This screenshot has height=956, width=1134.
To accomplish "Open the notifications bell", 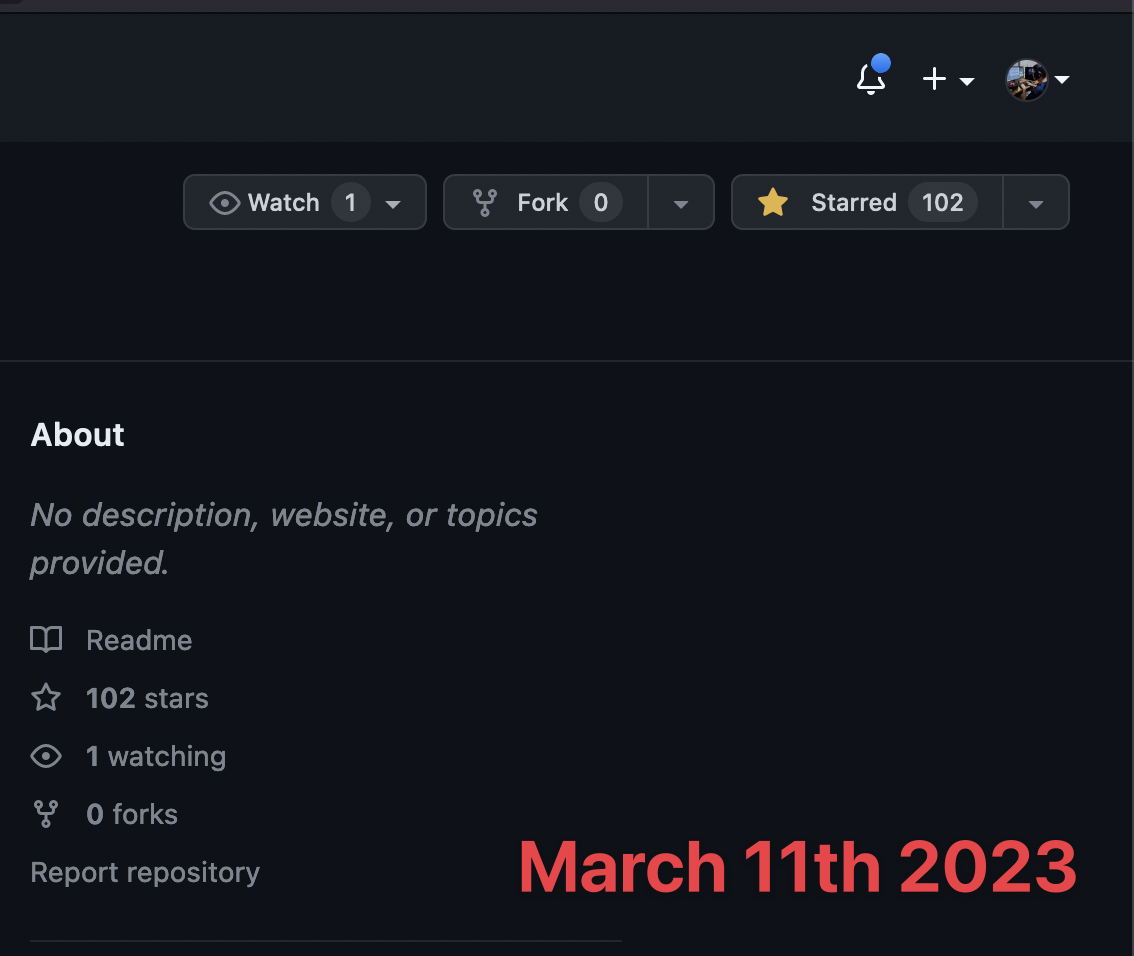I will point(871,79).
